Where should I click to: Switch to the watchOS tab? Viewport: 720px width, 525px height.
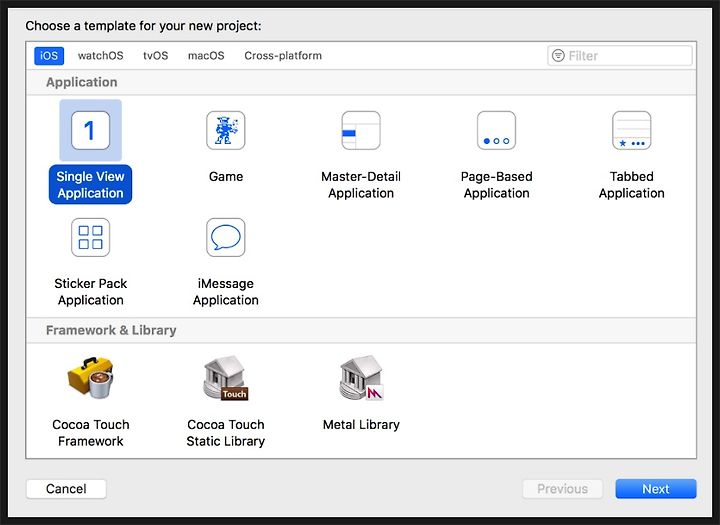coord(101,56)
